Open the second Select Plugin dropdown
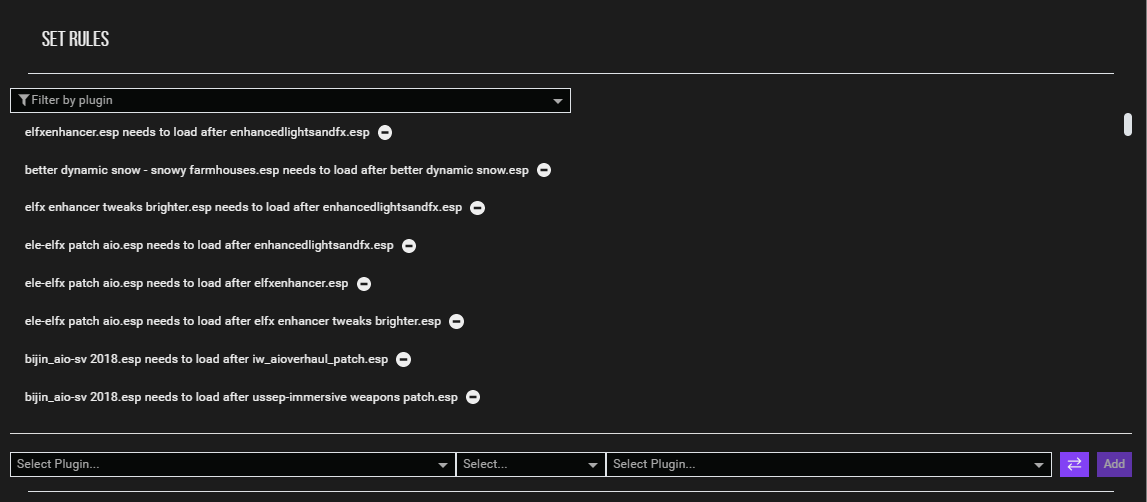The image size is (1147, 502). tap(829, 464)
